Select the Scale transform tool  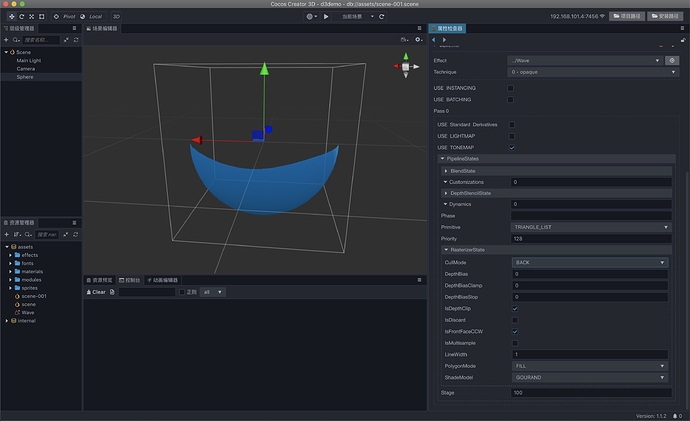pyautogui.click(x=33, y=17)
